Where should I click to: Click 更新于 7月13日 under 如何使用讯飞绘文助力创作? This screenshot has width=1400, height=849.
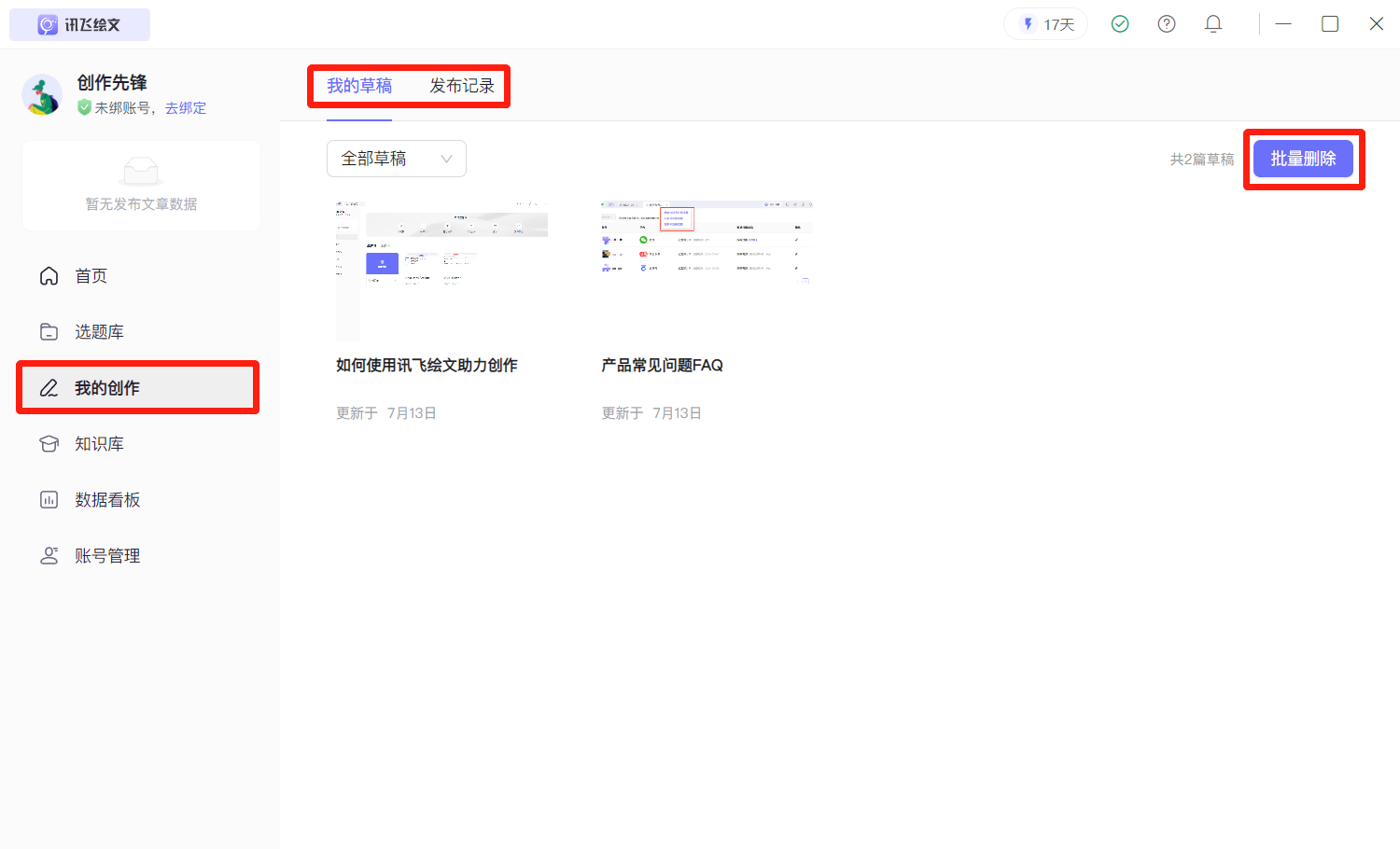pos(386,413)
